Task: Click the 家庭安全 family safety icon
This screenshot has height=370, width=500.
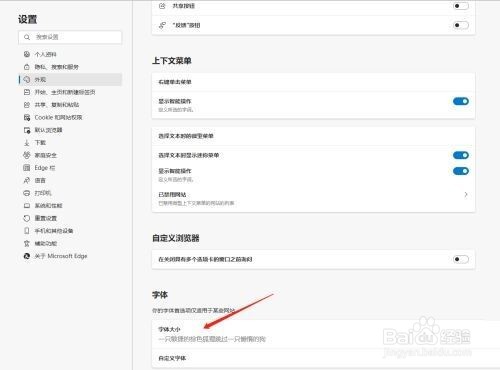Action: pos(27,155)
